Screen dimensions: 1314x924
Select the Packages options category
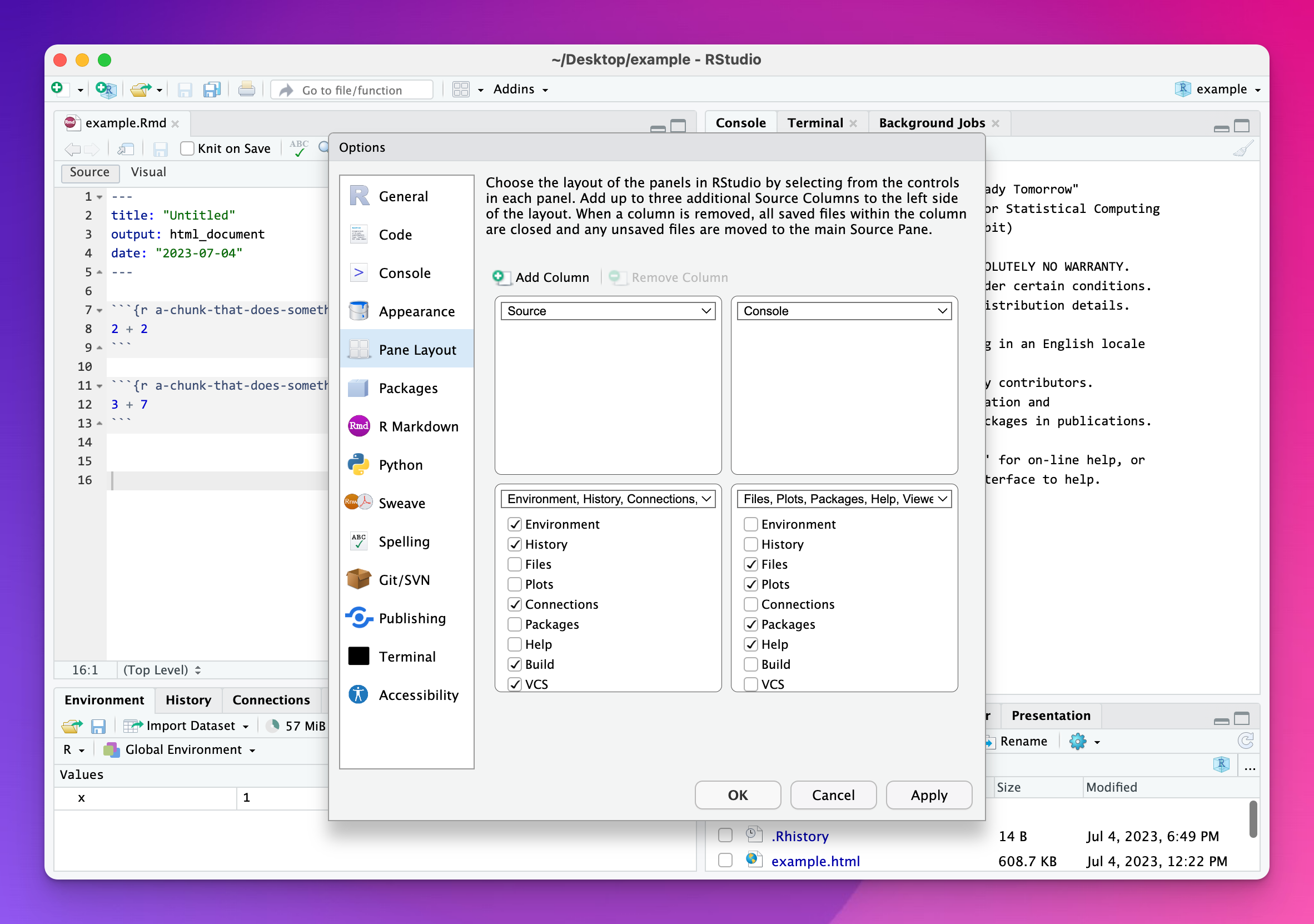point(406,388)
